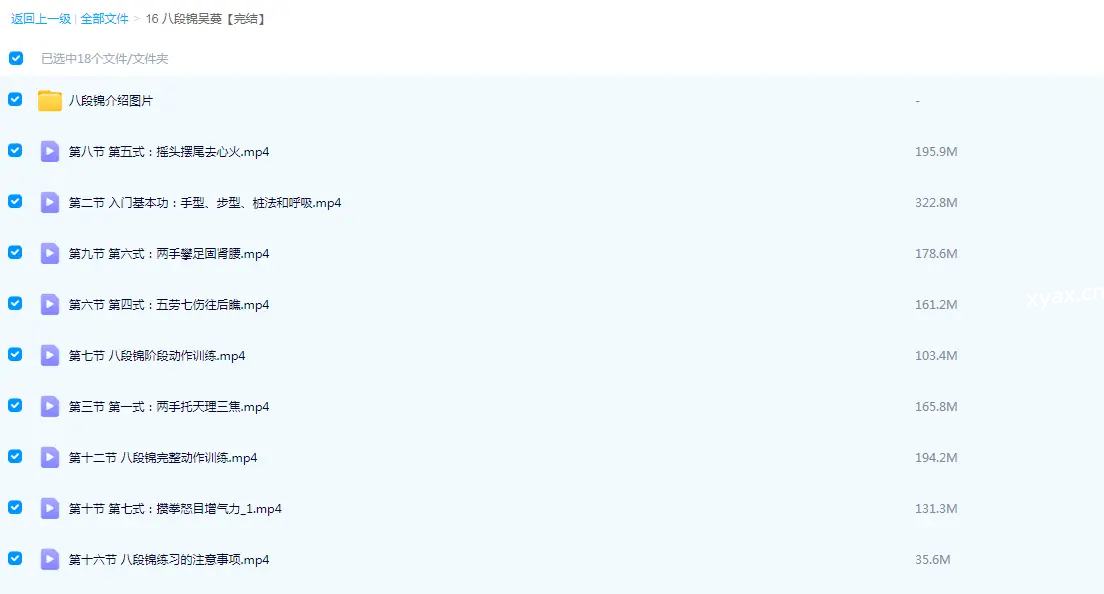The image size is (1104, 594).
Task: Open the 第二节 入门基本功 video file name
Action: pyautogui.click(x=205, y=203)
